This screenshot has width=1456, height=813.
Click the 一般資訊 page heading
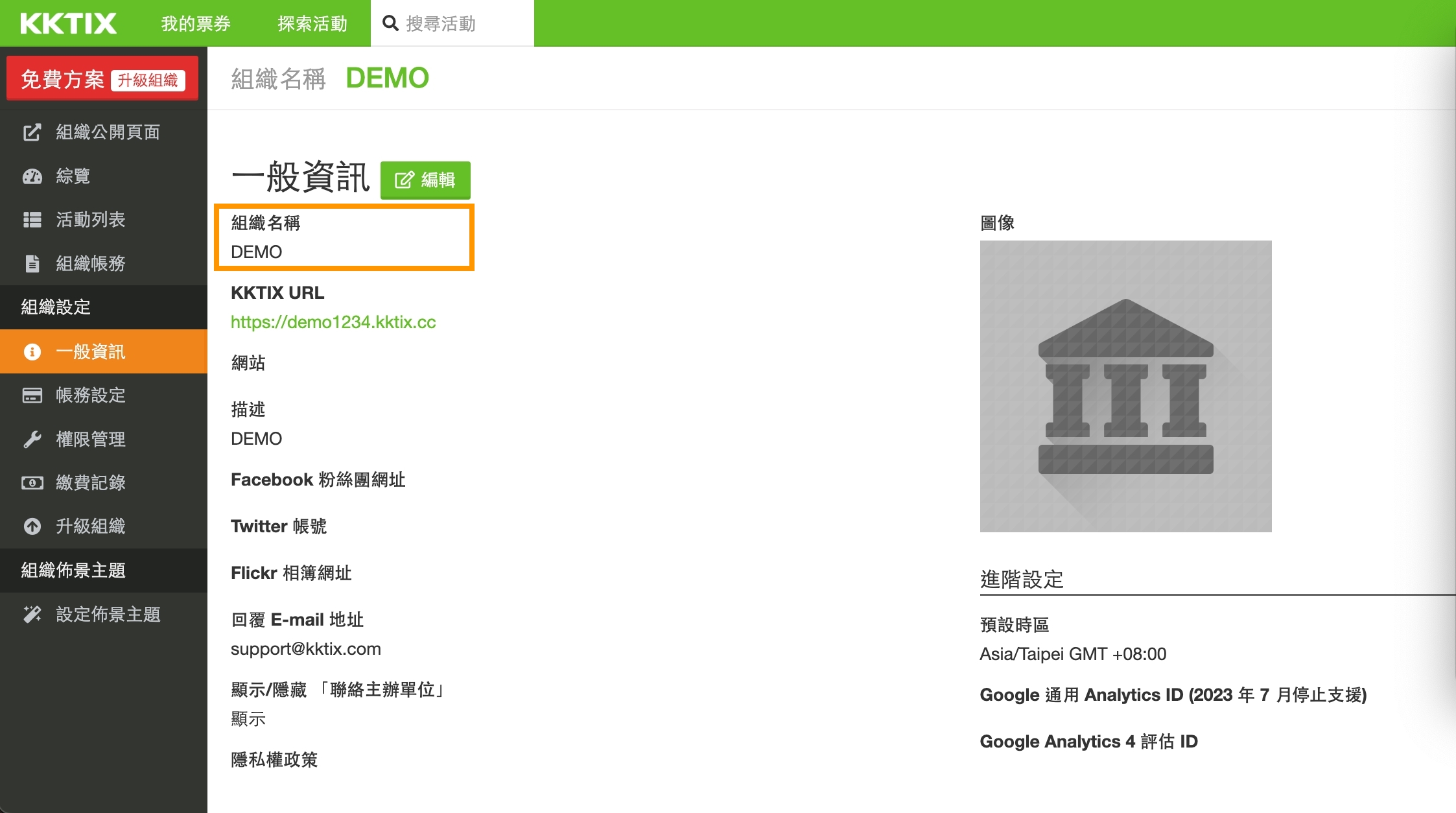300,177
